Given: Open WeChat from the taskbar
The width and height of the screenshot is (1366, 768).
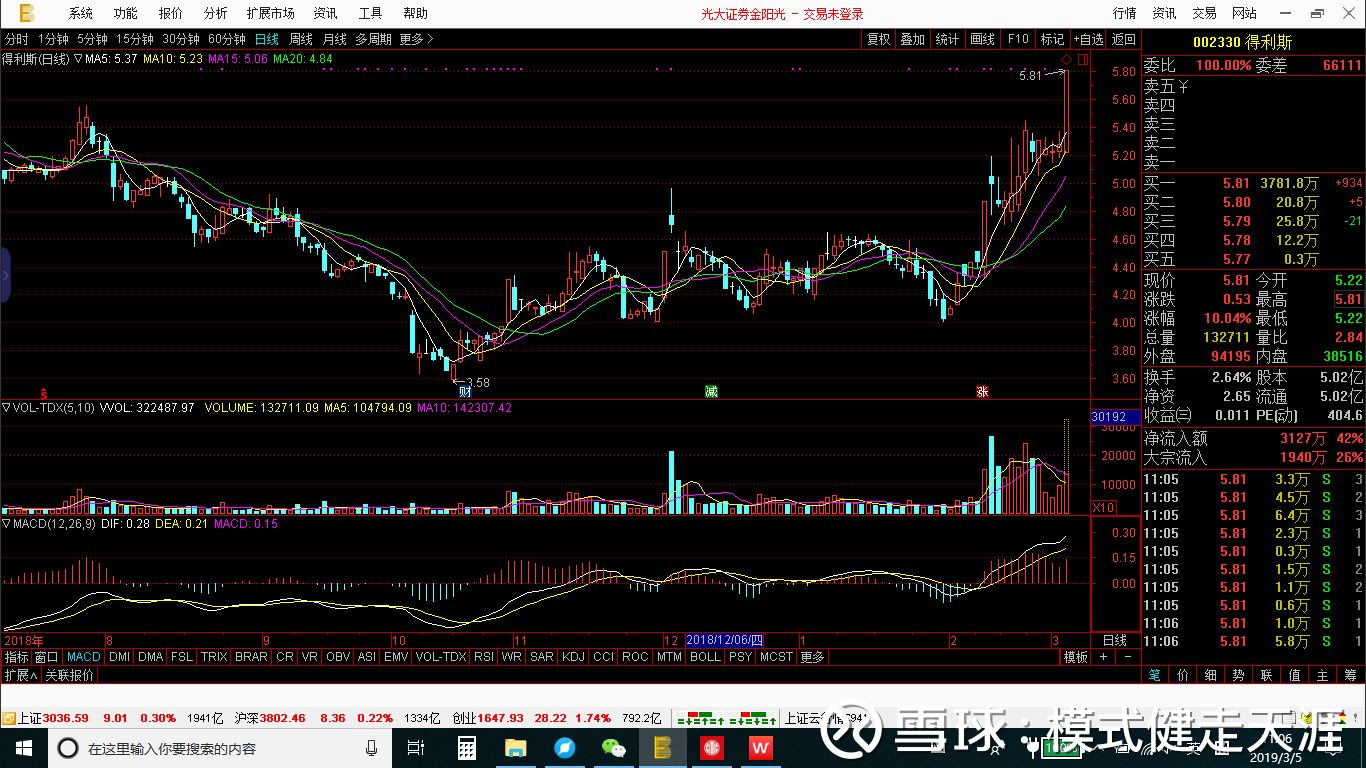Looking at the screenshot, I should [613, 748].
